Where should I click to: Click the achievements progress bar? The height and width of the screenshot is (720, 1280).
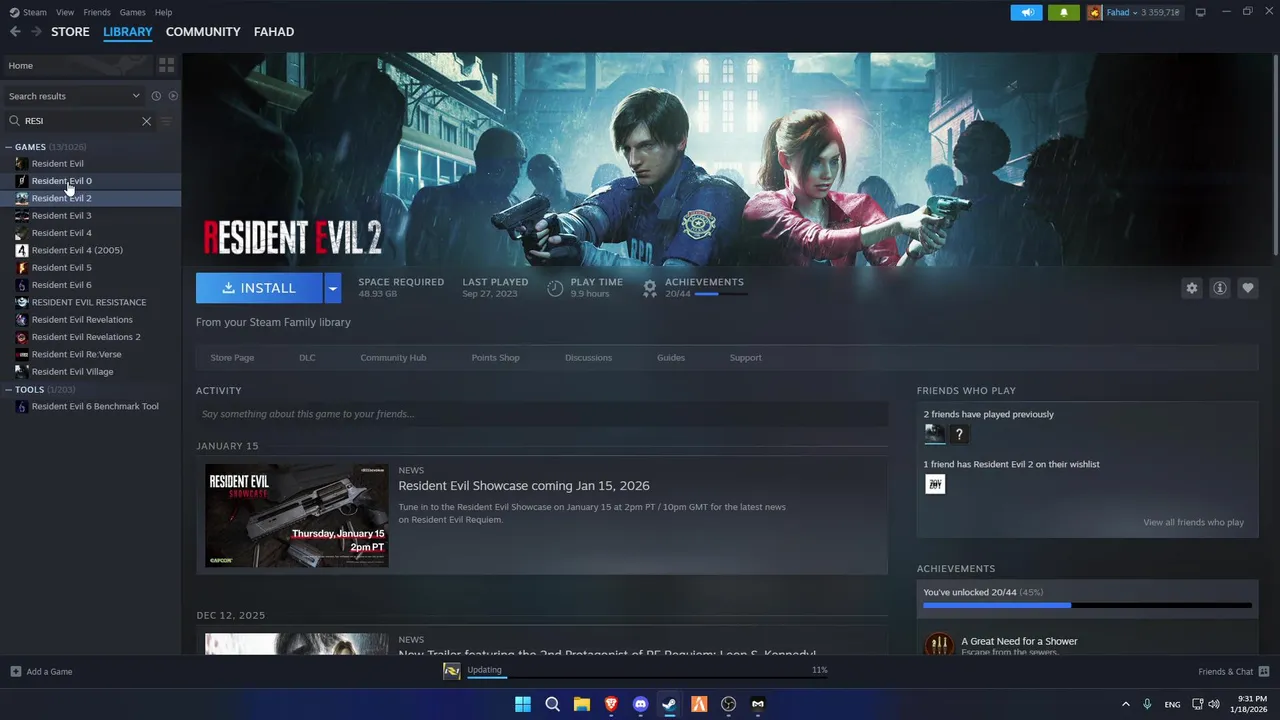tap(1087, 605)
